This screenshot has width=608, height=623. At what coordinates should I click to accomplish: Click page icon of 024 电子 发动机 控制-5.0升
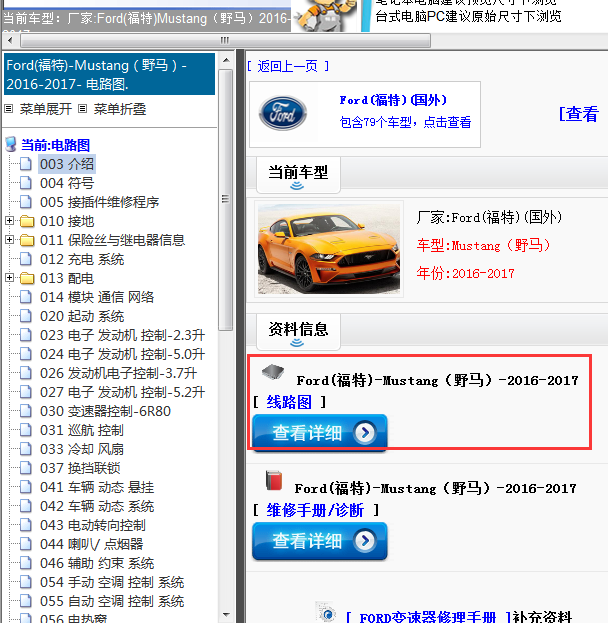click(26, 354)
